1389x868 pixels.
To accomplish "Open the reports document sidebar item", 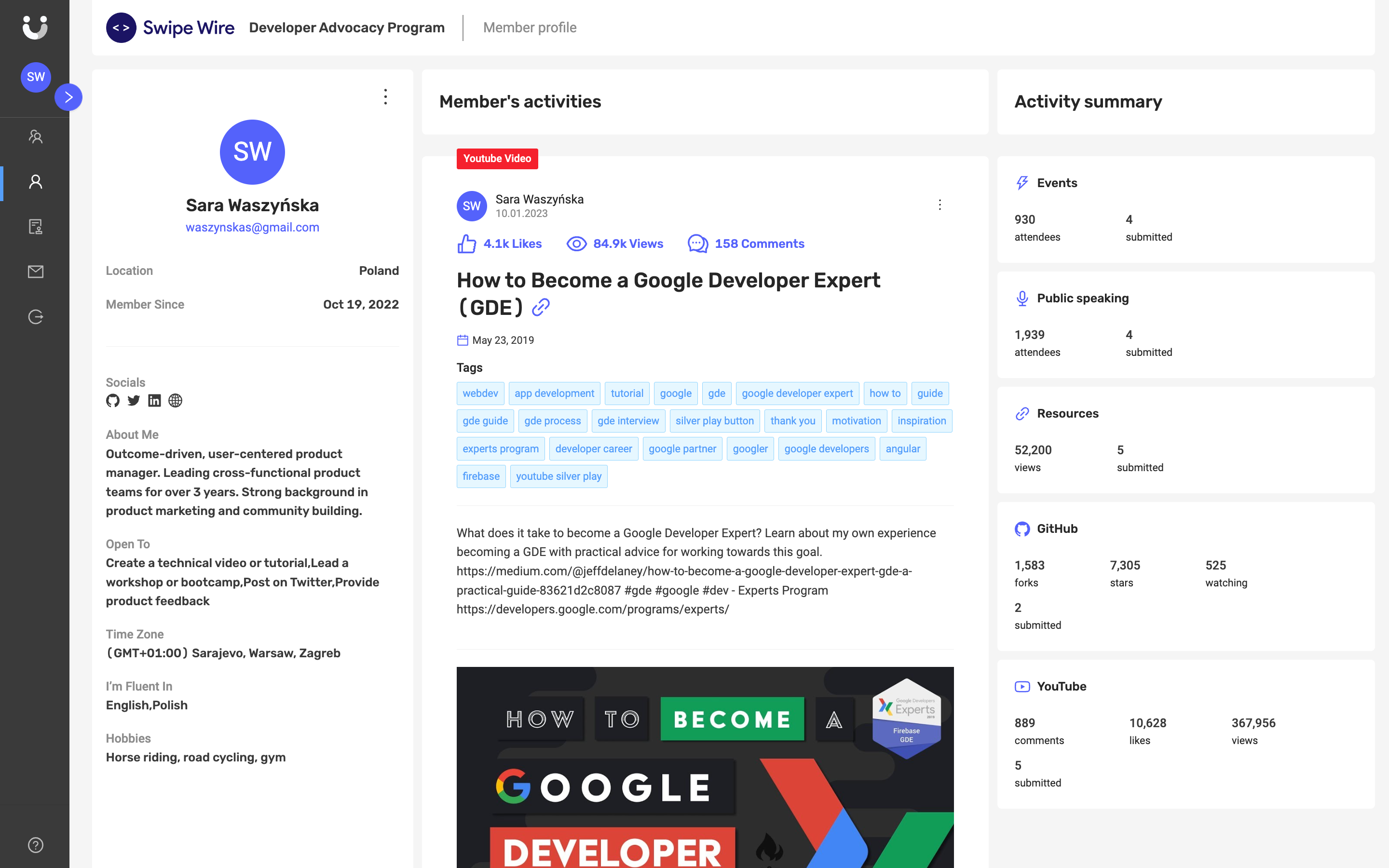I will [x=36, y=227].
